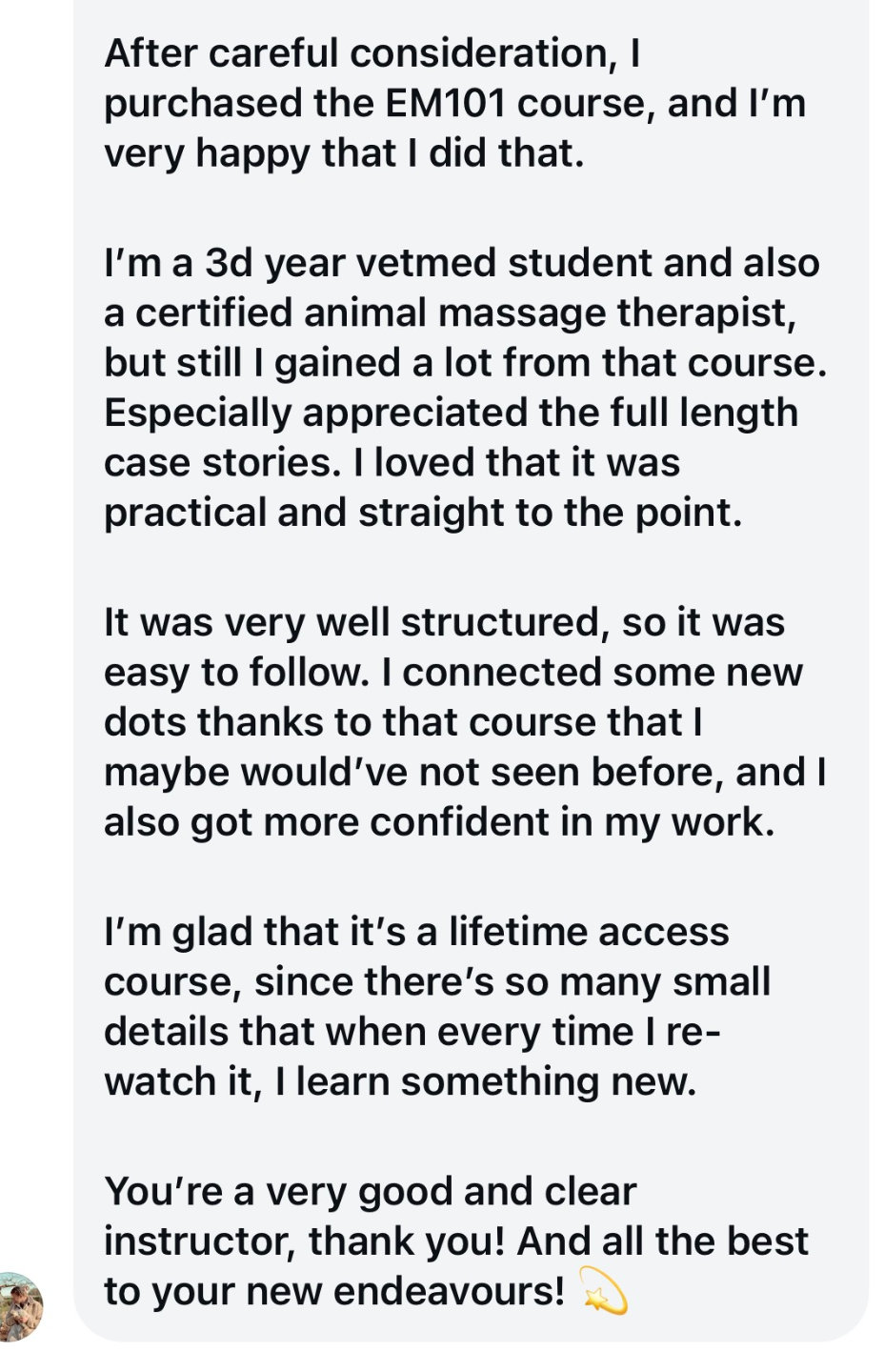Click the 'Especially appreciated the full length' line

(451, 413)
